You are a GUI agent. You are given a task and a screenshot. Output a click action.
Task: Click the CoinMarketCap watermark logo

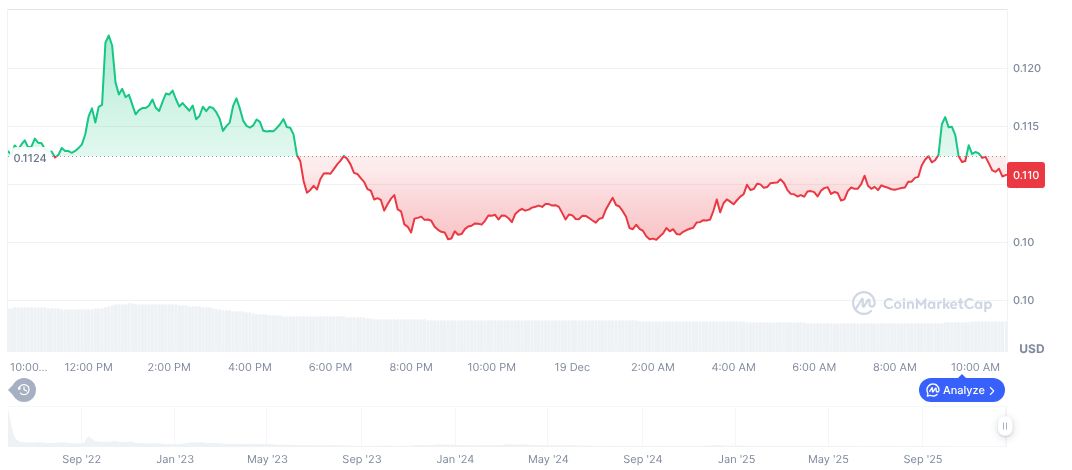click(x=920, y=302)
